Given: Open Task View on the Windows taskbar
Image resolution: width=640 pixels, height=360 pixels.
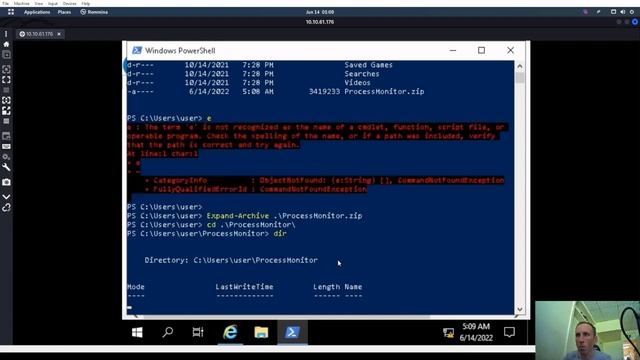Looking at the screenshot, I should point(198,332).
